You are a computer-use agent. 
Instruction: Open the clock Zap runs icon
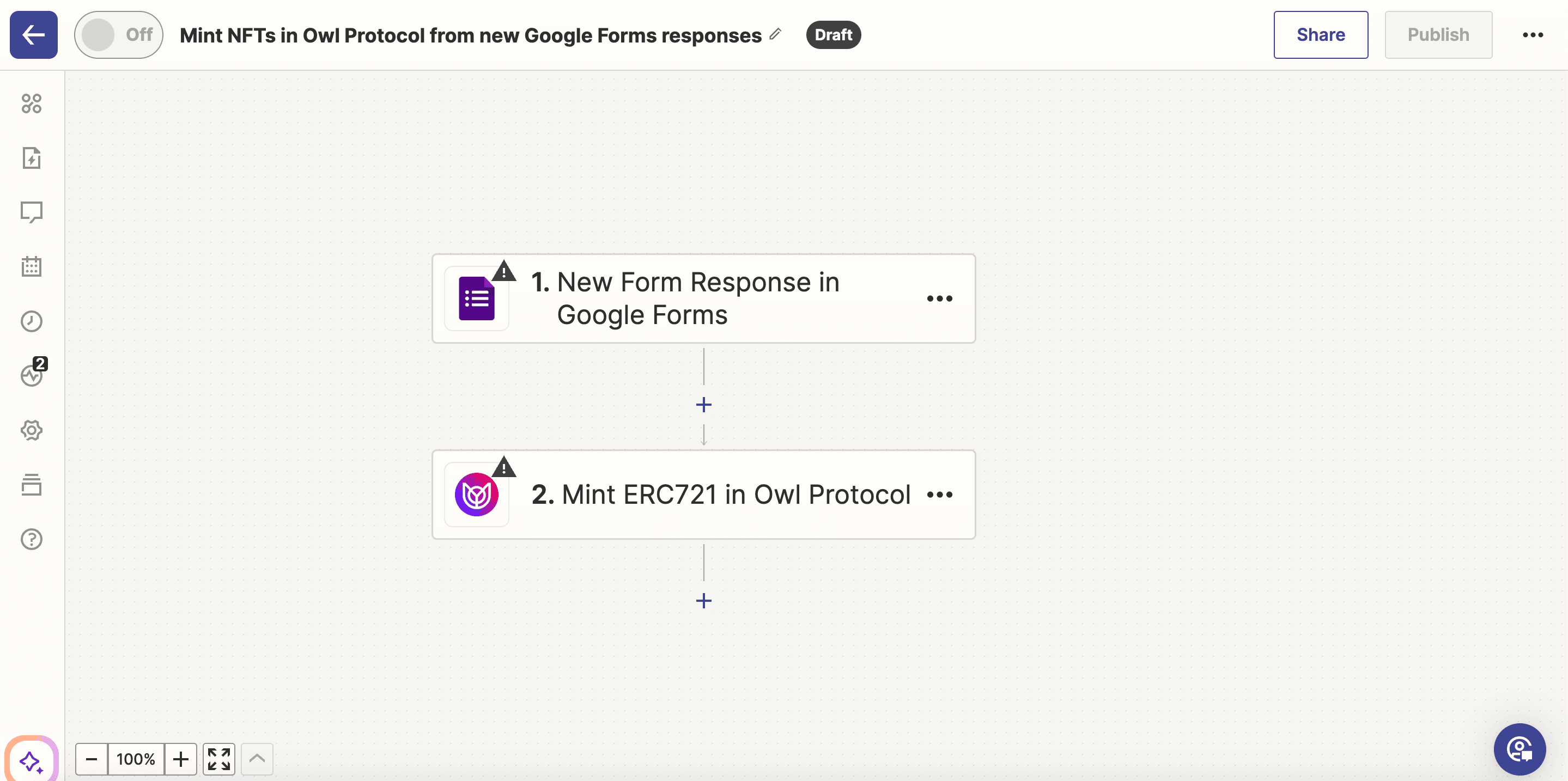click(32, 321)
